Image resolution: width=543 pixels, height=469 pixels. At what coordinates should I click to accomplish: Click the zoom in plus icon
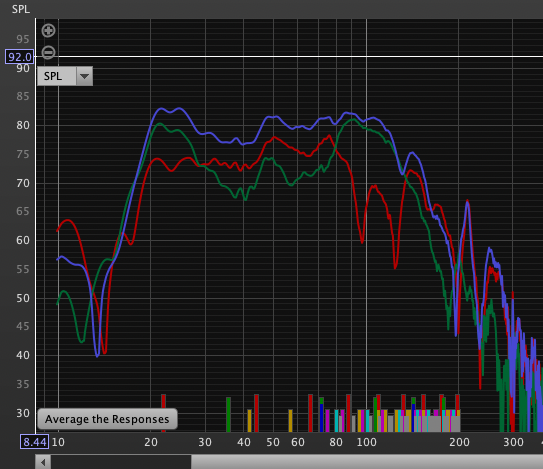point(48,30)
